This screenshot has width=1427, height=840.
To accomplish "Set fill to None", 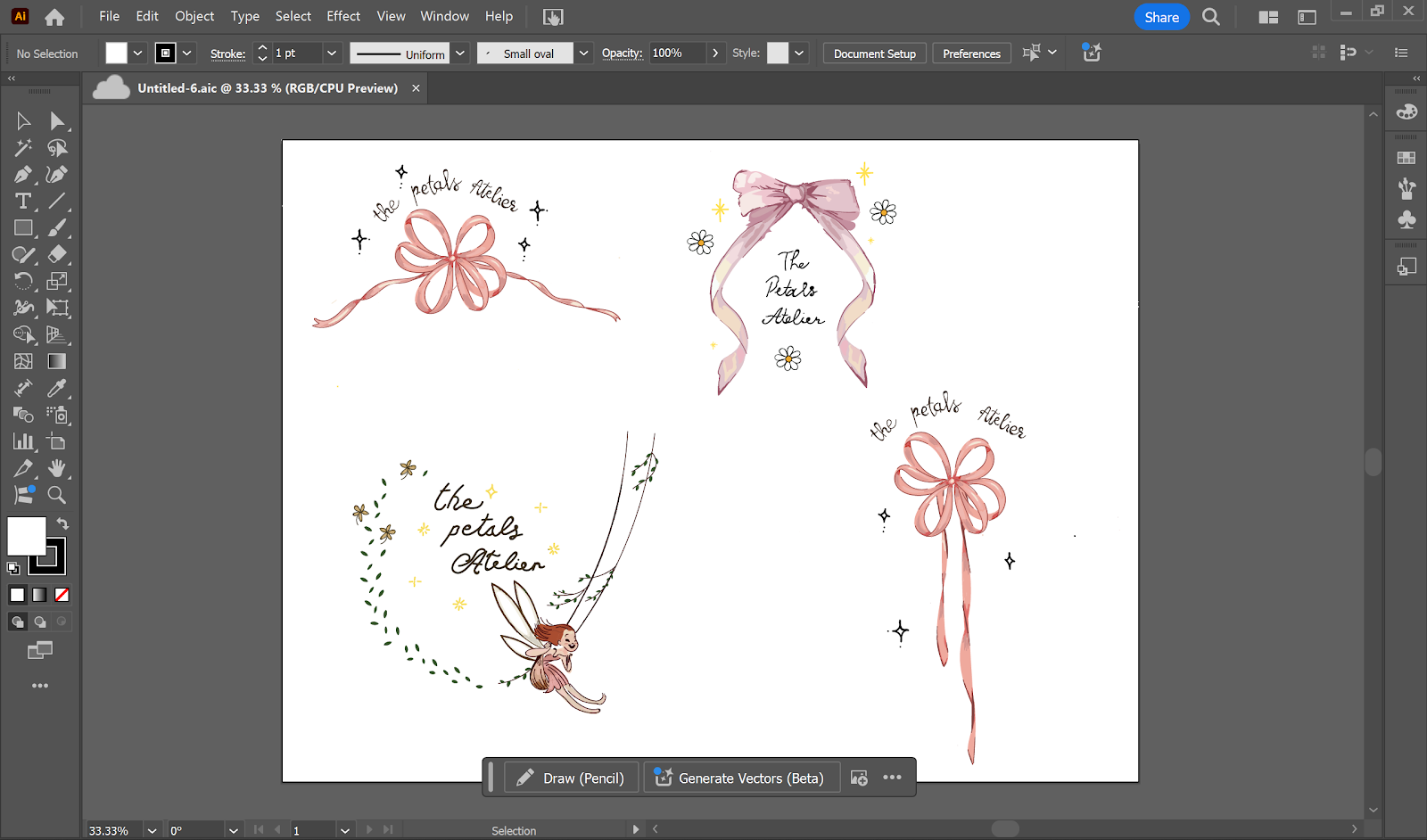I will (x=62, y=595).
